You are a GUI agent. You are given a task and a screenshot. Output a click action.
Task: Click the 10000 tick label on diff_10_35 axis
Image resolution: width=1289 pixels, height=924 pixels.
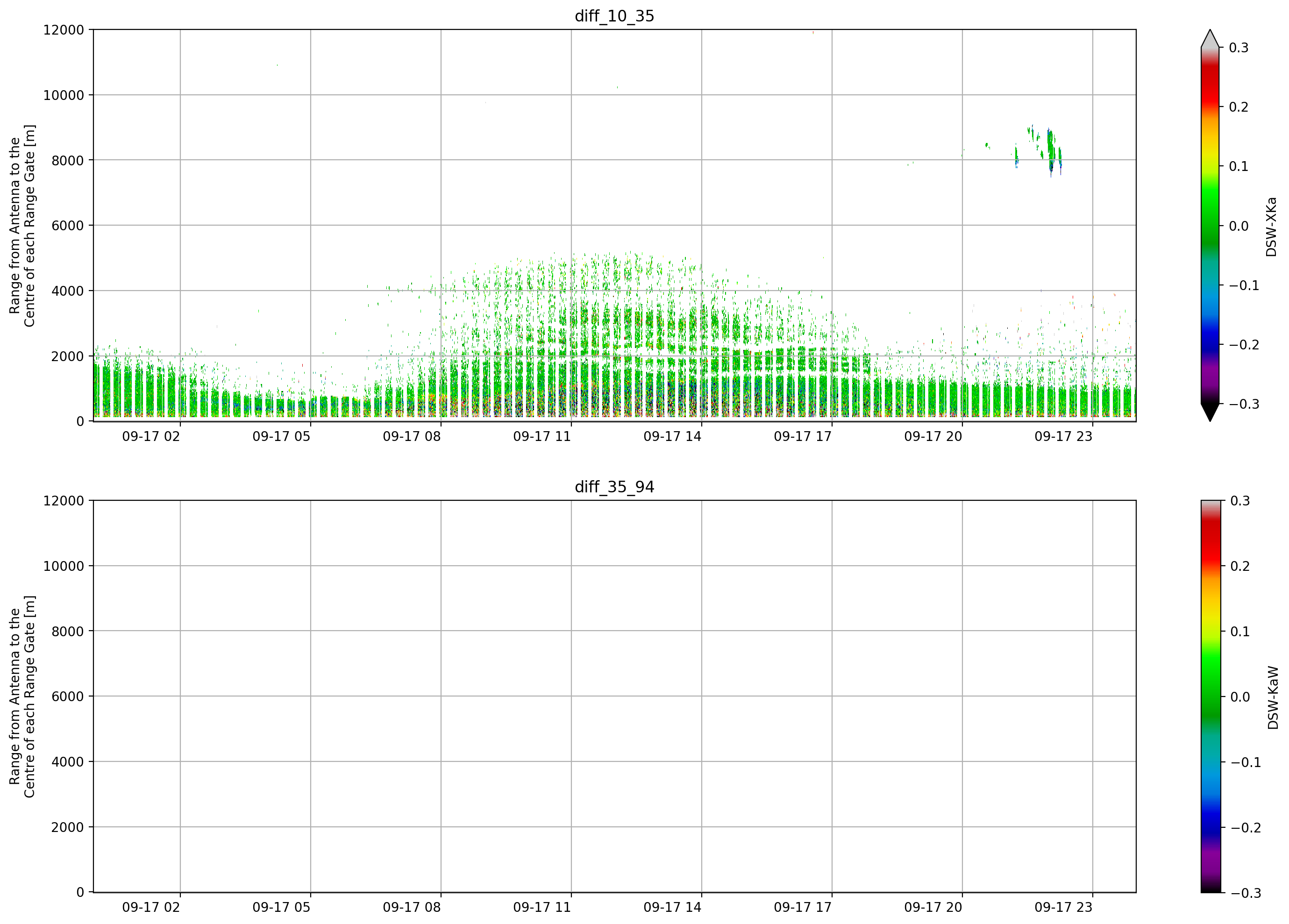point(64,95)
